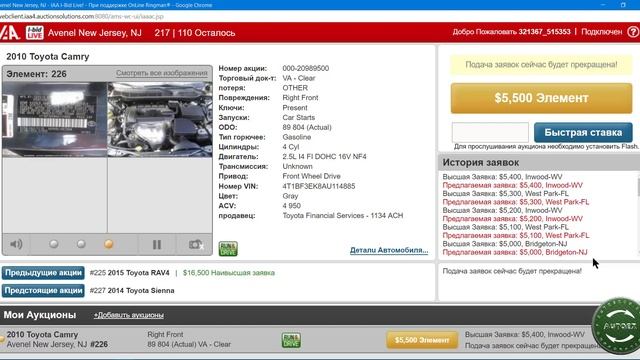The width and height of the screenshot is (640, 360).
Task: Restore the Chrome window using title bar button
Action: (x=623, y=5)
